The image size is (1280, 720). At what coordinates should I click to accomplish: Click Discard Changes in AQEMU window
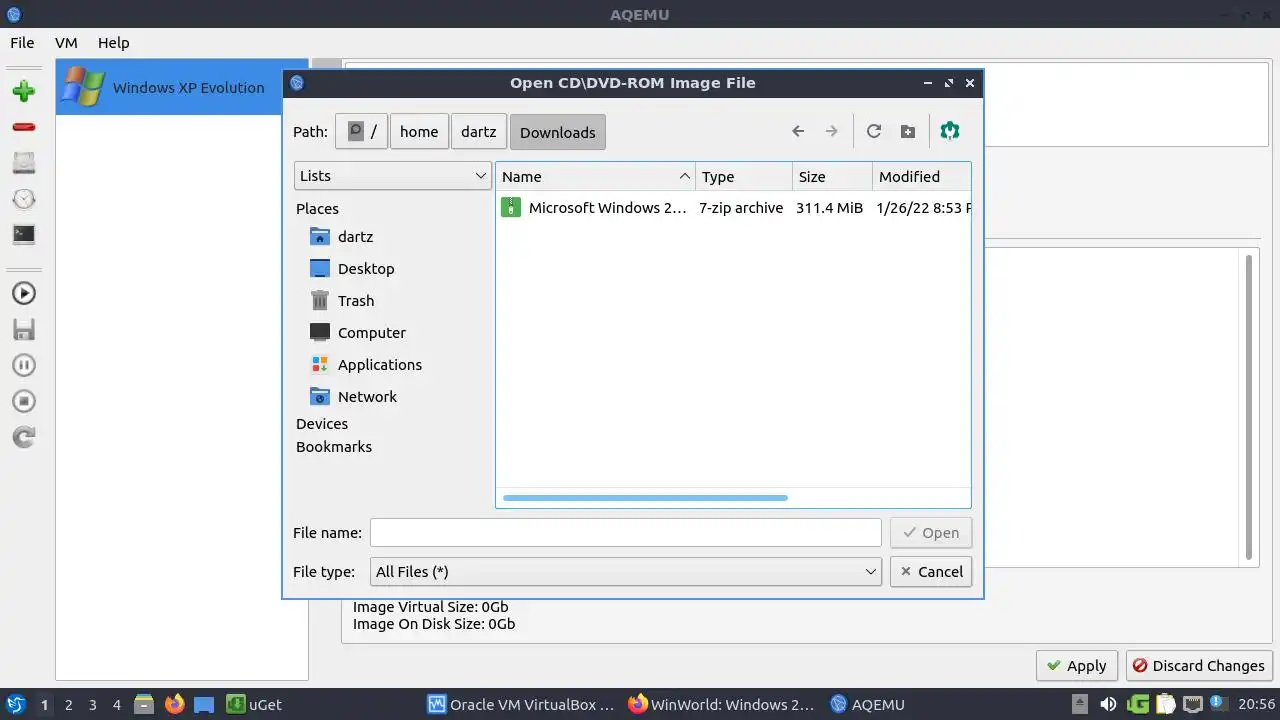point(1198,666)
